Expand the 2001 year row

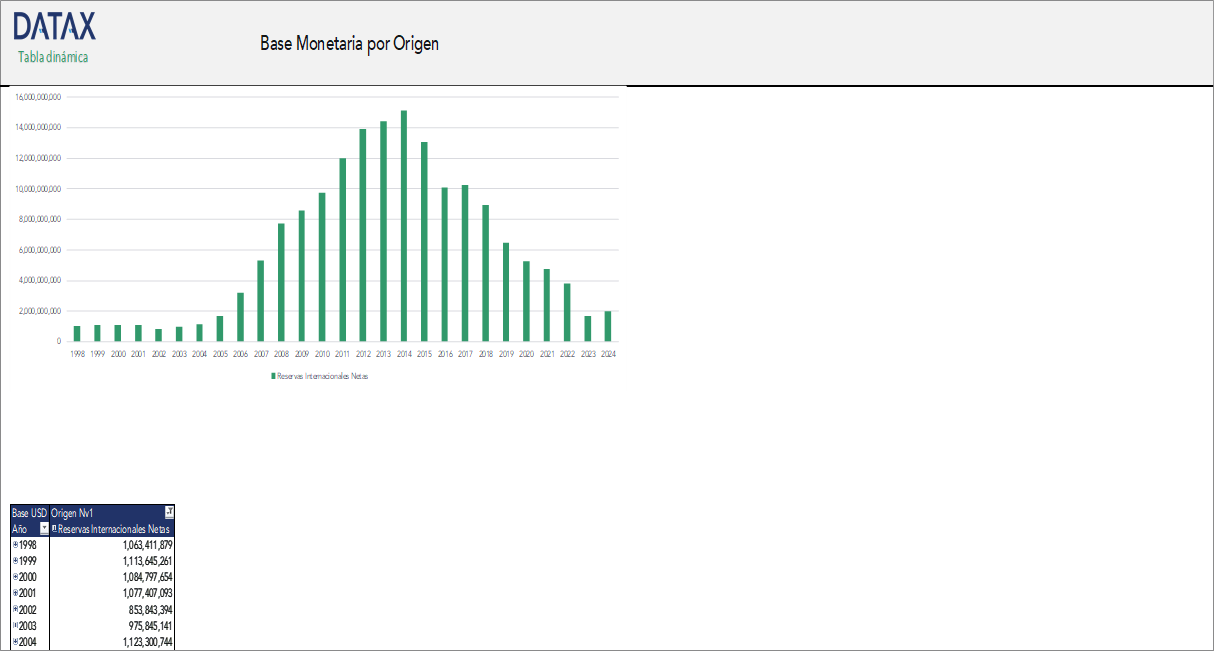(16, 592)
